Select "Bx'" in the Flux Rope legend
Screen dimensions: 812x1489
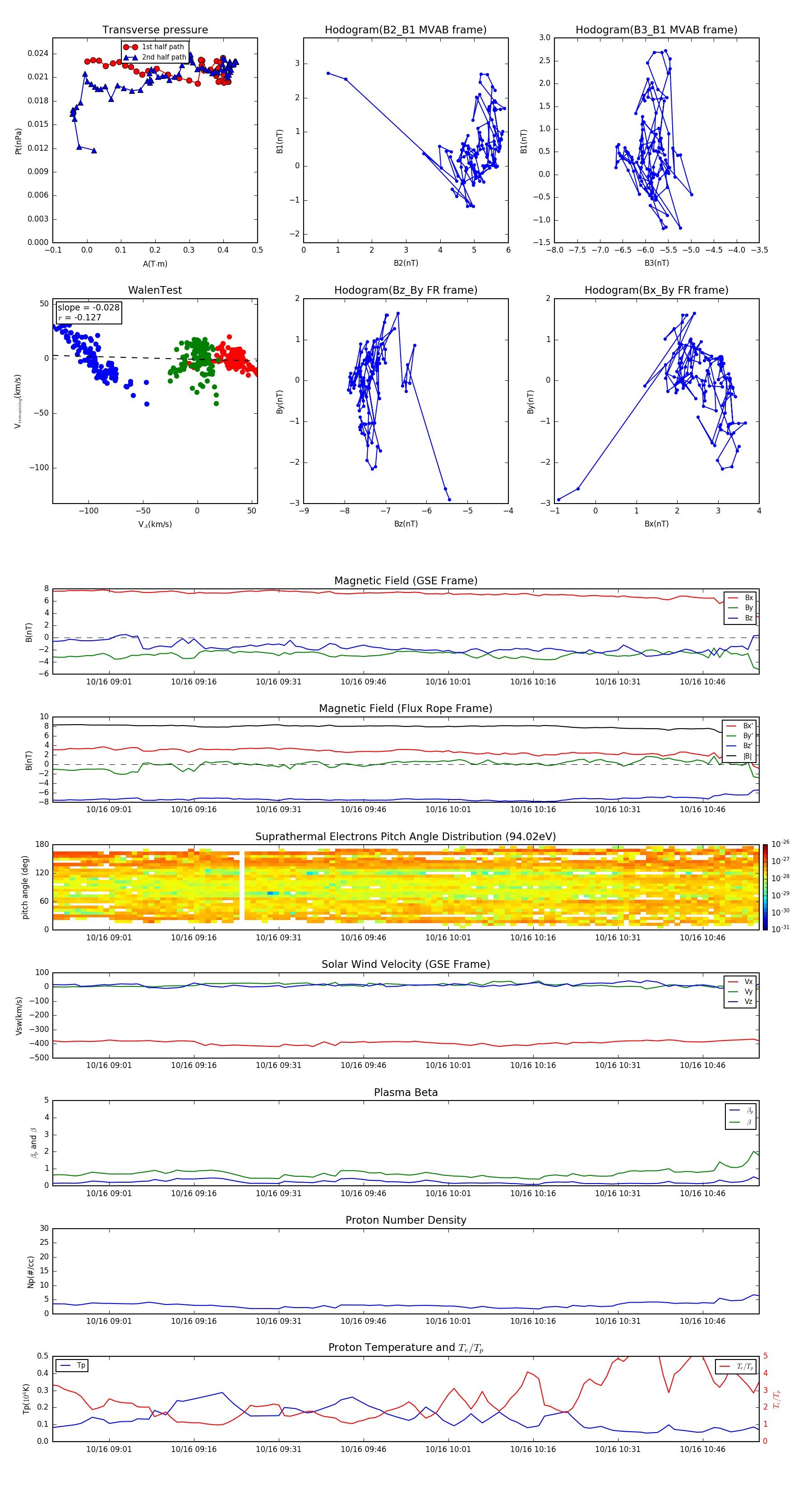pyautogui.click(x=740, y=726)
